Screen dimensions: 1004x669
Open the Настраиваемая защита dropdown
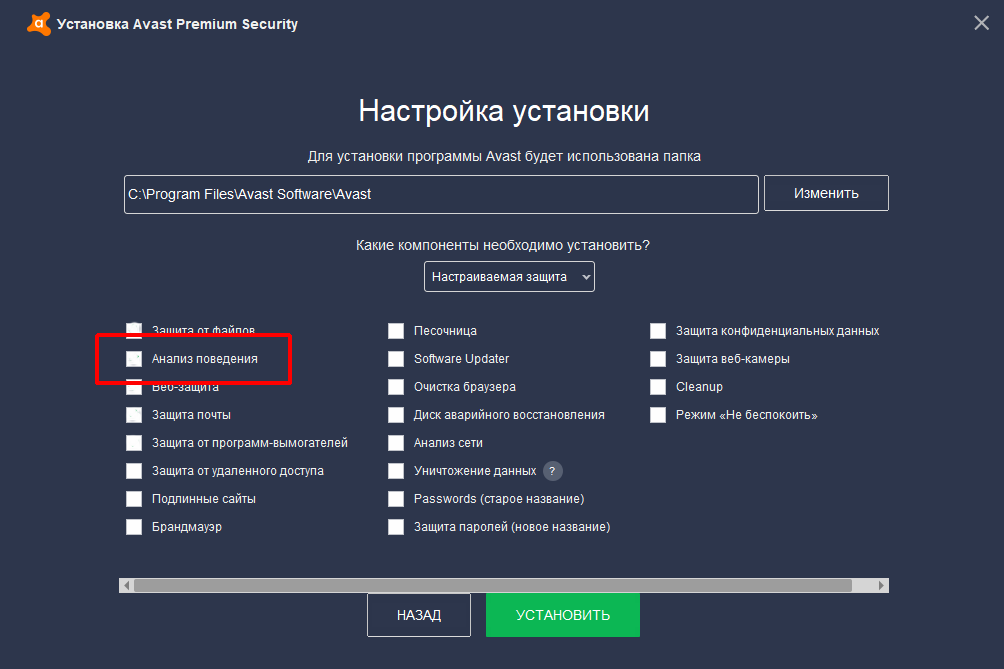click(x=509, y=277)
